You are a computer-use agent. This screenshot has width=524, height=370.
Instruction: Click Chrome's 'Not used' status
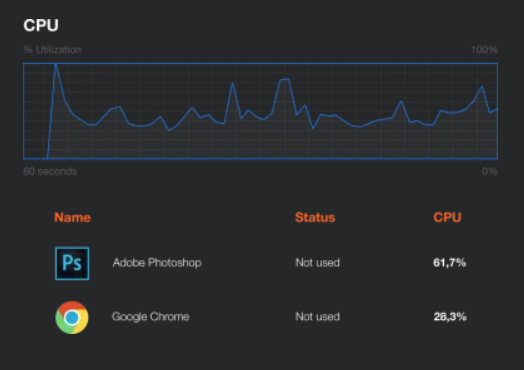[x=317, y=317]
